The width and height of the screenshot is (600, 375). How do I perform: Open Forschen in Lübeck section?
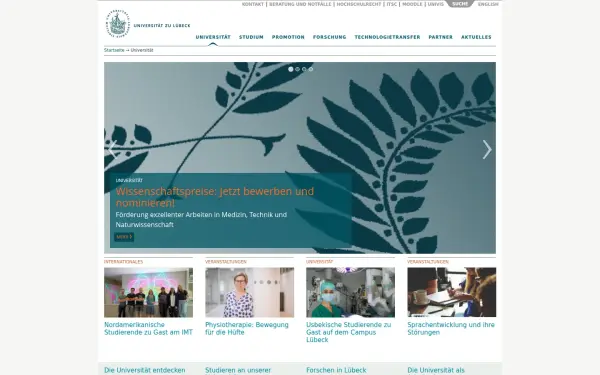[x=336, y=370]
